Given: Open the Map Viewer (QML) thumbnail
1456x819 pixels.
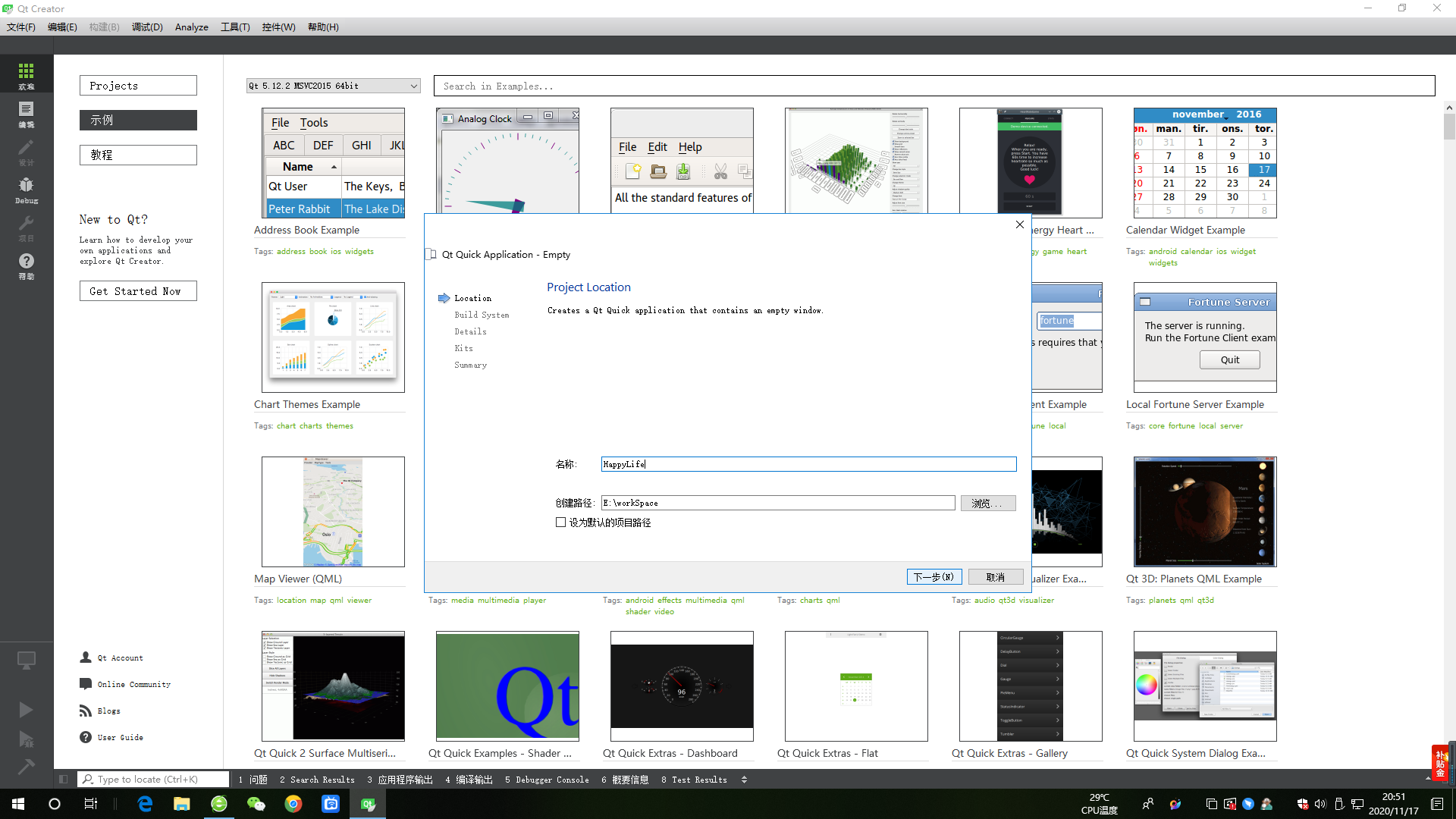Looking at the screenshot, I should click(333, 512).
